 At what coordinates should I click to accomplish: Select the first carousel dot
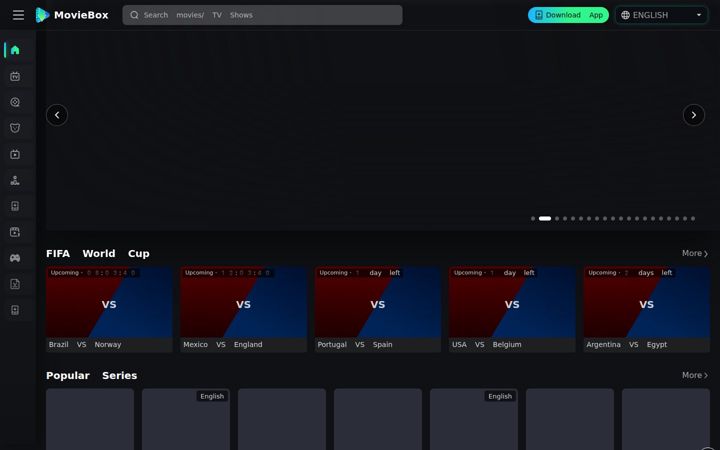pos(533,219)
